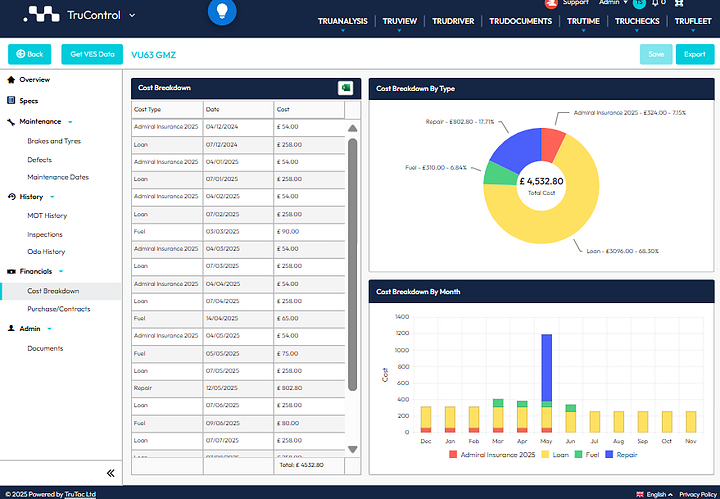The height and width of the screenshot is (499, 720).
Task: Sort by the Cost Type column header
Action: coord(167,109)
